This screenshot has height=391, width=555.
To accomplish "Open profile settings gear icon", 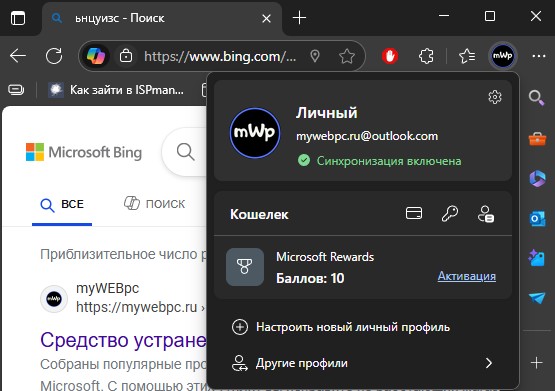I will click(x=495, y=97).
